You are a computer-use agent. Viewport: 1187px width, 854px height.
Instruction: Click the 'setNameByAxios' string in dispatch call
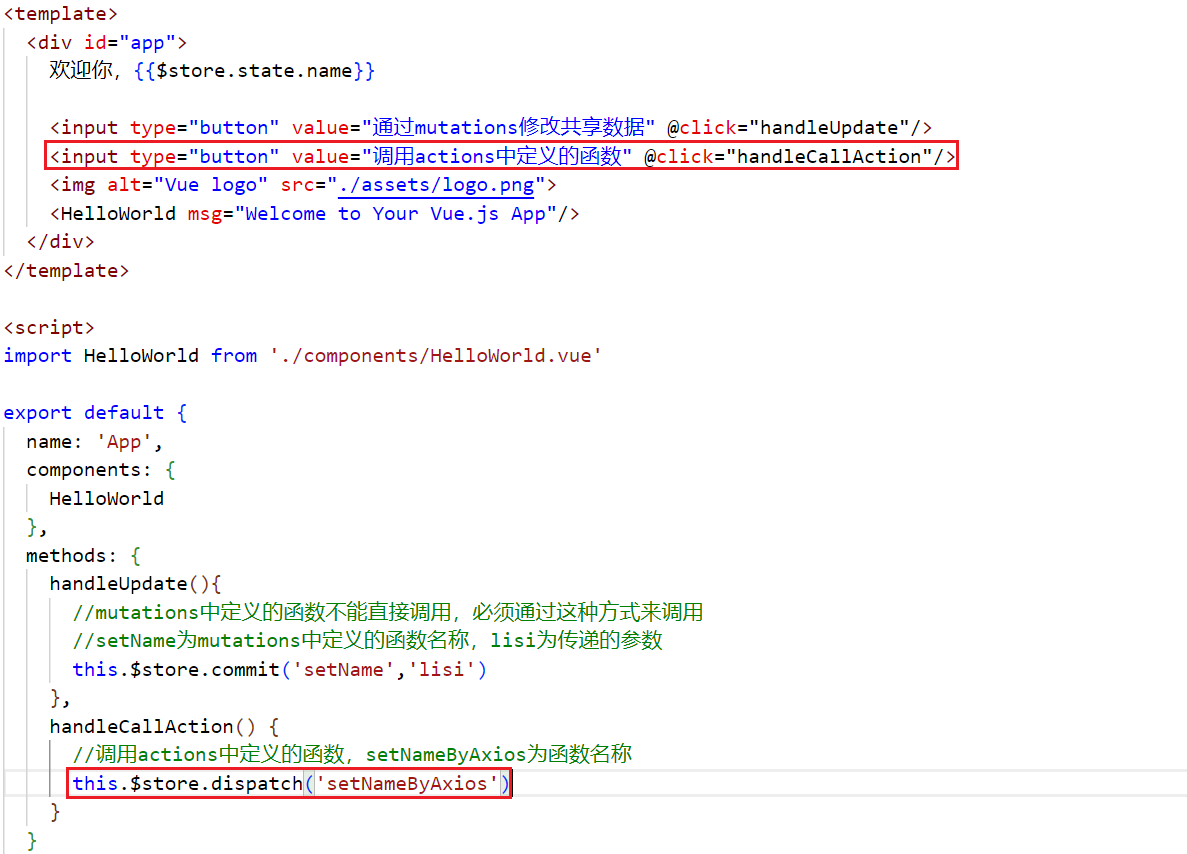pos(406,783)
